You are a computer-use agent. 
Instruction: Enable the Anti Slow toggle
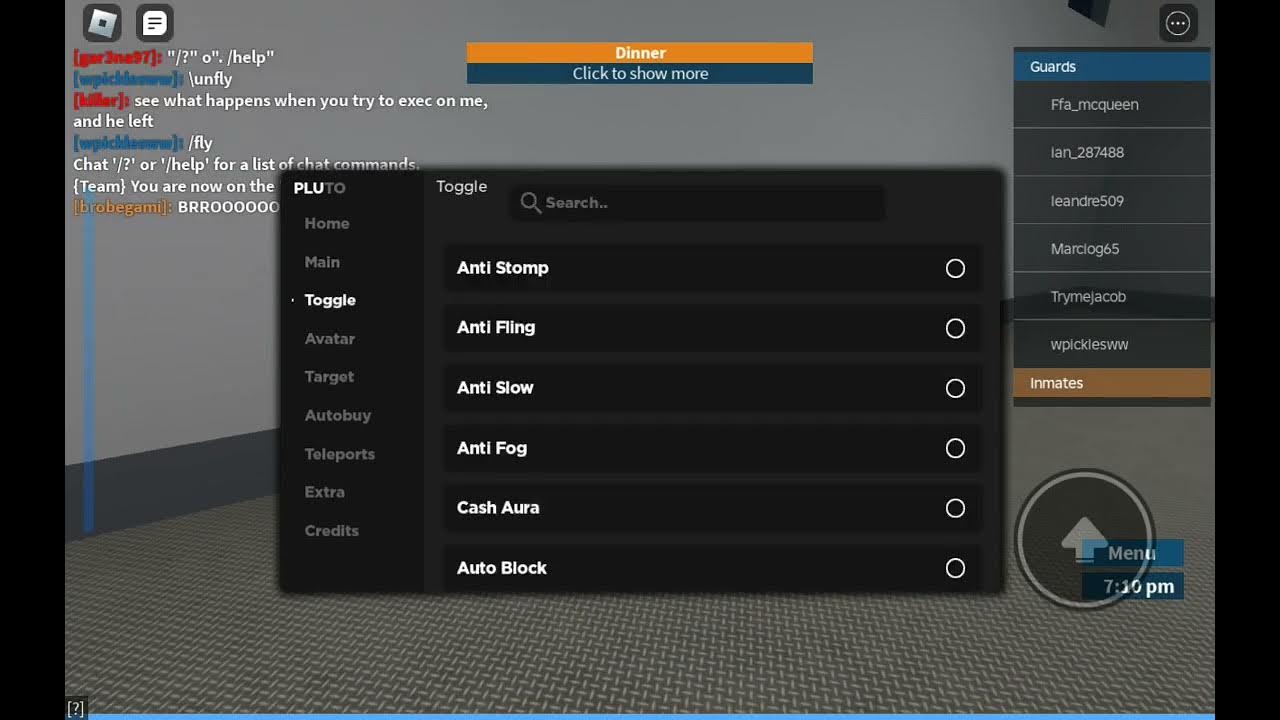[955, 388]
